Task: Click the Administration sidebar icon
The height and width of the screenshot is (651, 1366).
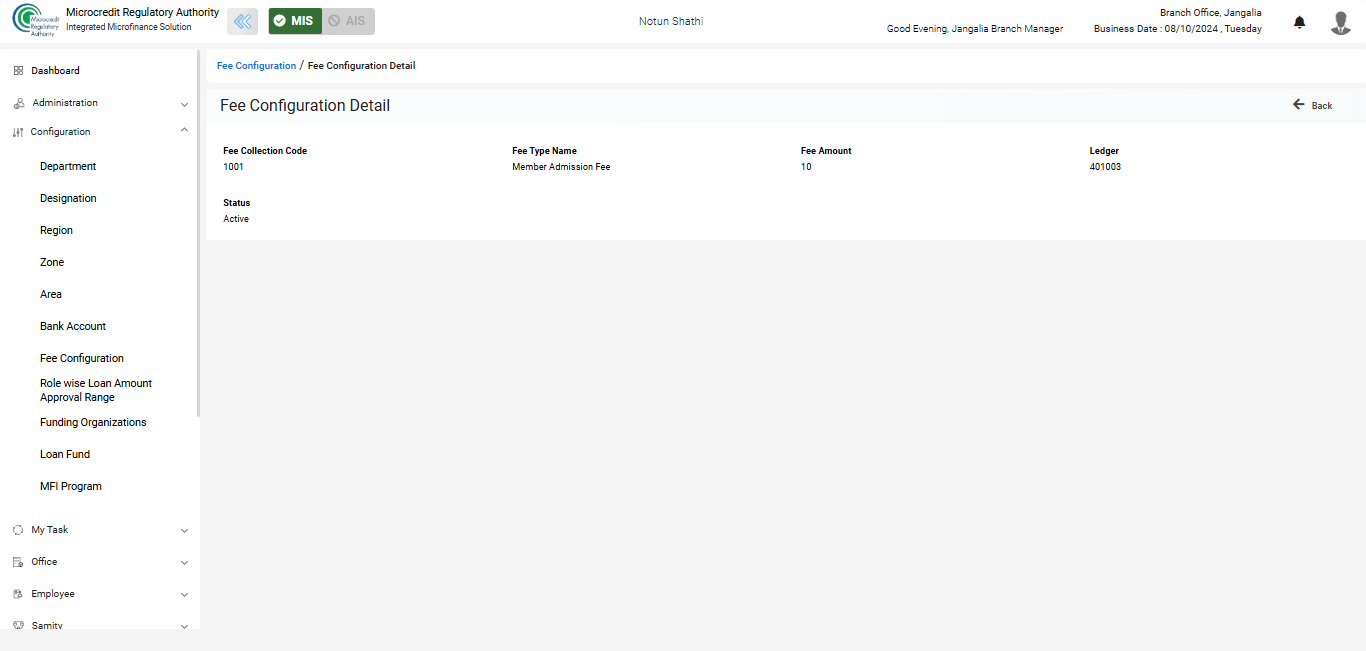Action: [x=18, y=103]
